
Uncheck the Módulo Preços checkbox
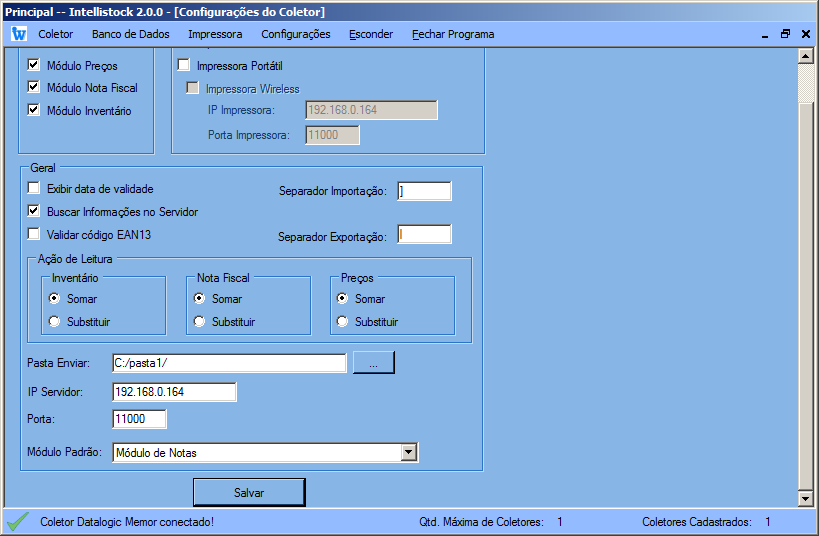point(33,65)
